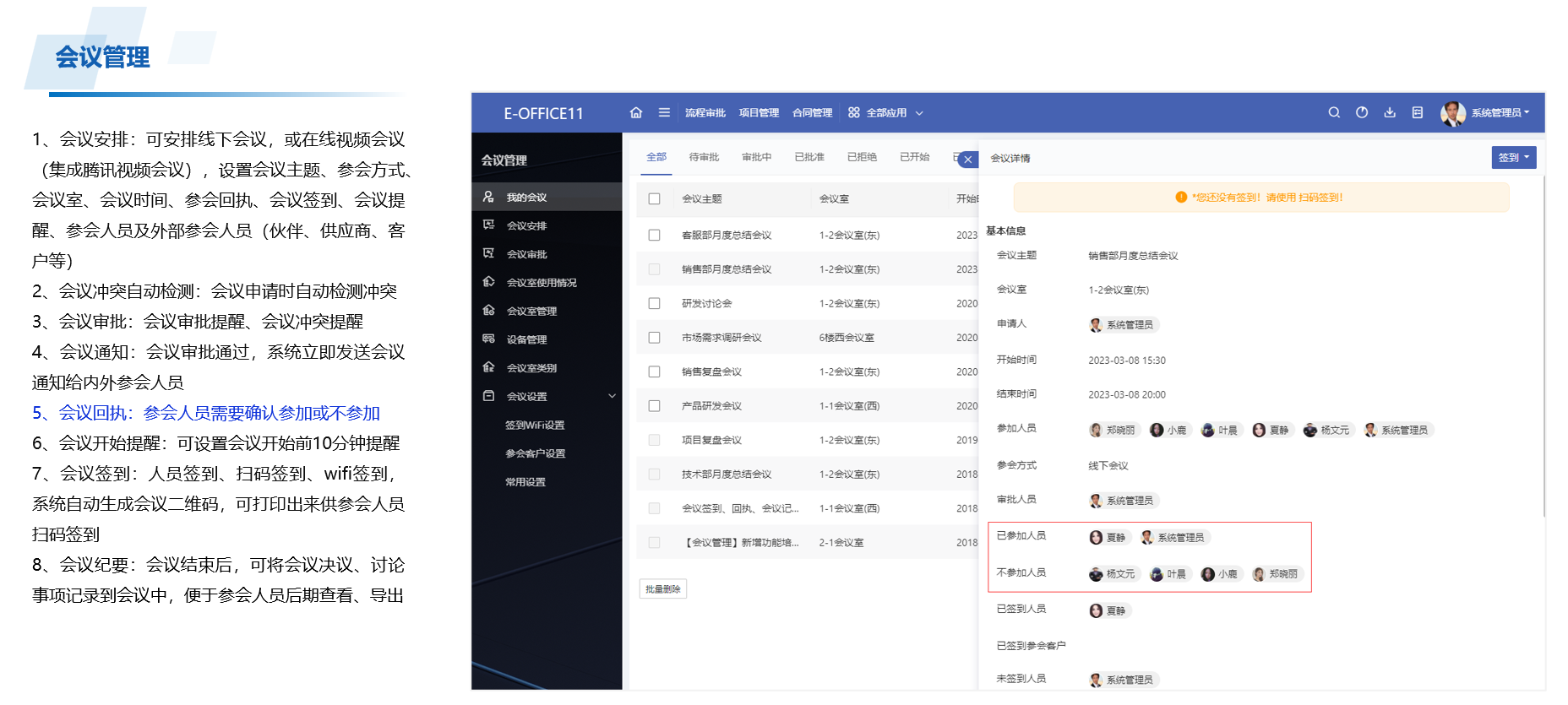This screenshot has width=1568, height=705.
Task: Open 常用设置 in the sidebar
Action: point(525,482)
